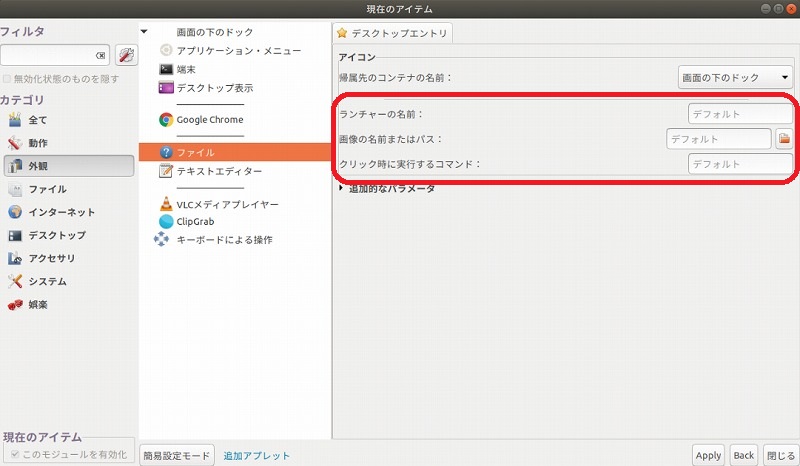Screen dimensions: 800x466
Task: Select VLCメディアプレイヤー row label
Action: point(228,204)
